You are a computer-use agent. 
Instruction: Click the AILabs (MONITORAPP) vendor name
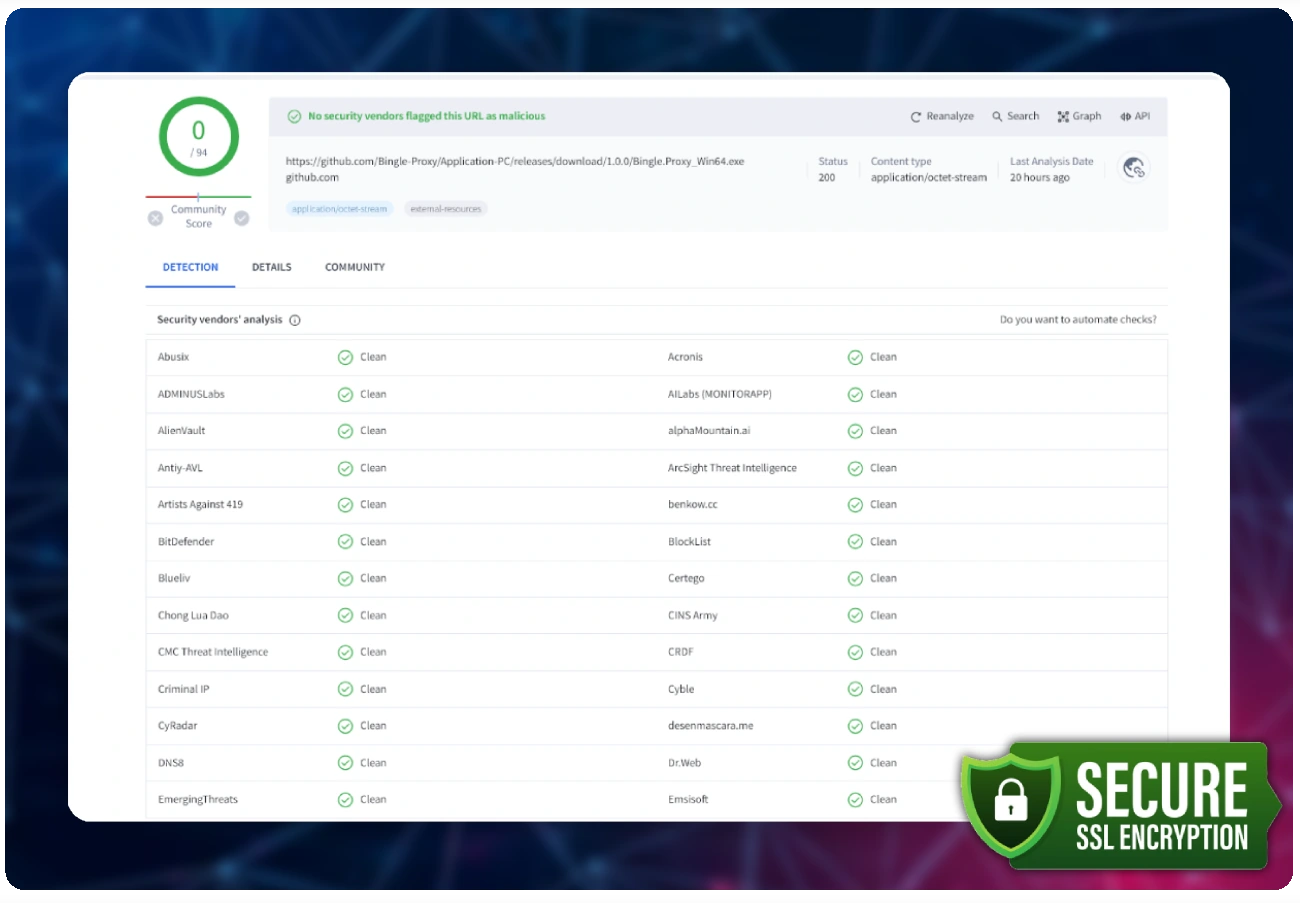click(x=720, y=394)
